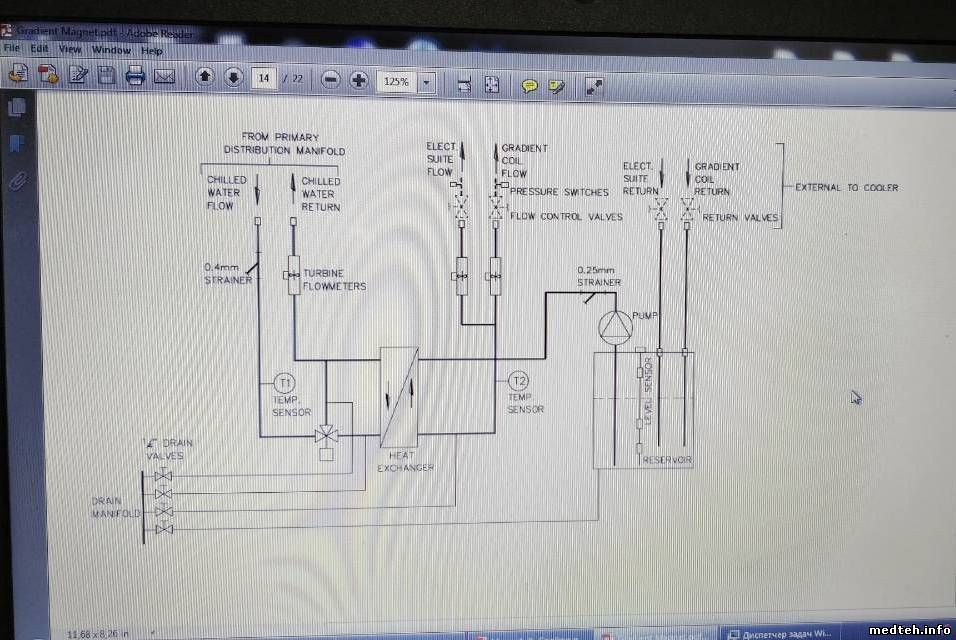Open the Attachments paperclip panel
Screen dimensions: 956x640
pos(16,181)
